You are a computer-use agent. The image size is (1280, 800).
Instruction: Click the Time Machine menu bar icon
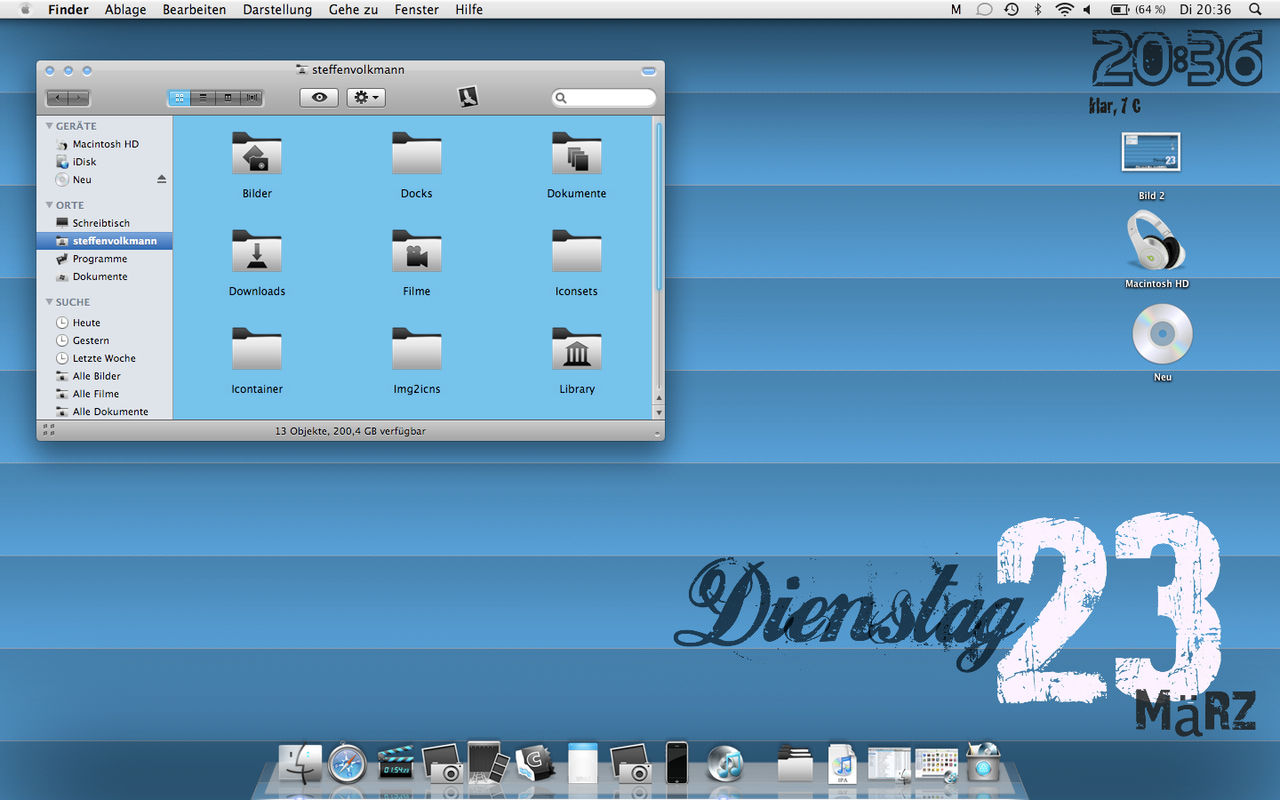tap(1011, 9)
